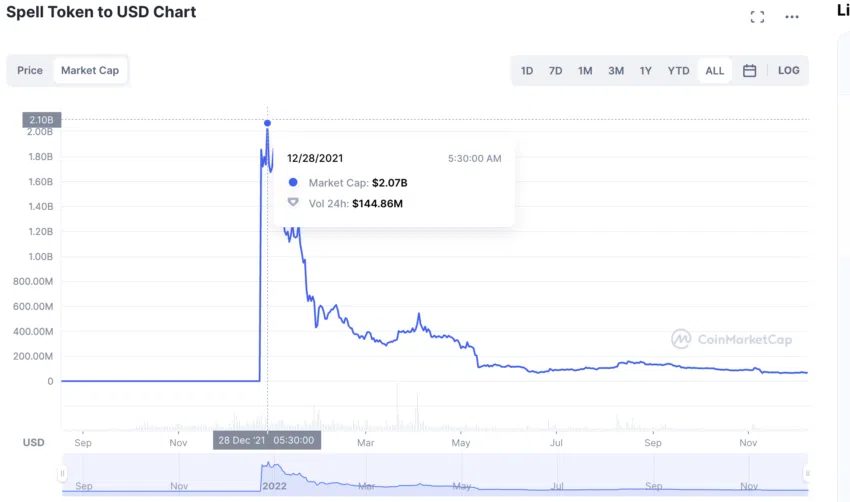Image resolution: width=850 pixels, height=502 pixels.
Task: Open the fullscreen chart view icon
Action: (757, 17)
